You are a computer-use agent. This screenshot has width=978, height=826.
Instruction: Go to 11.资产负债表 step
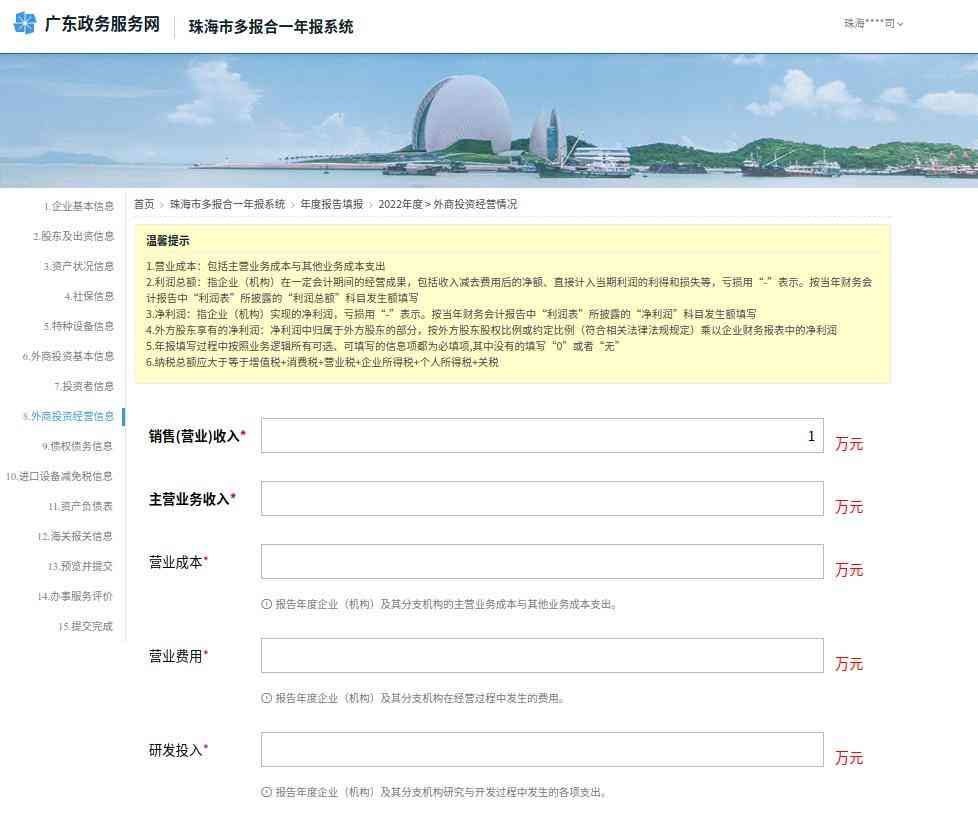79,506
